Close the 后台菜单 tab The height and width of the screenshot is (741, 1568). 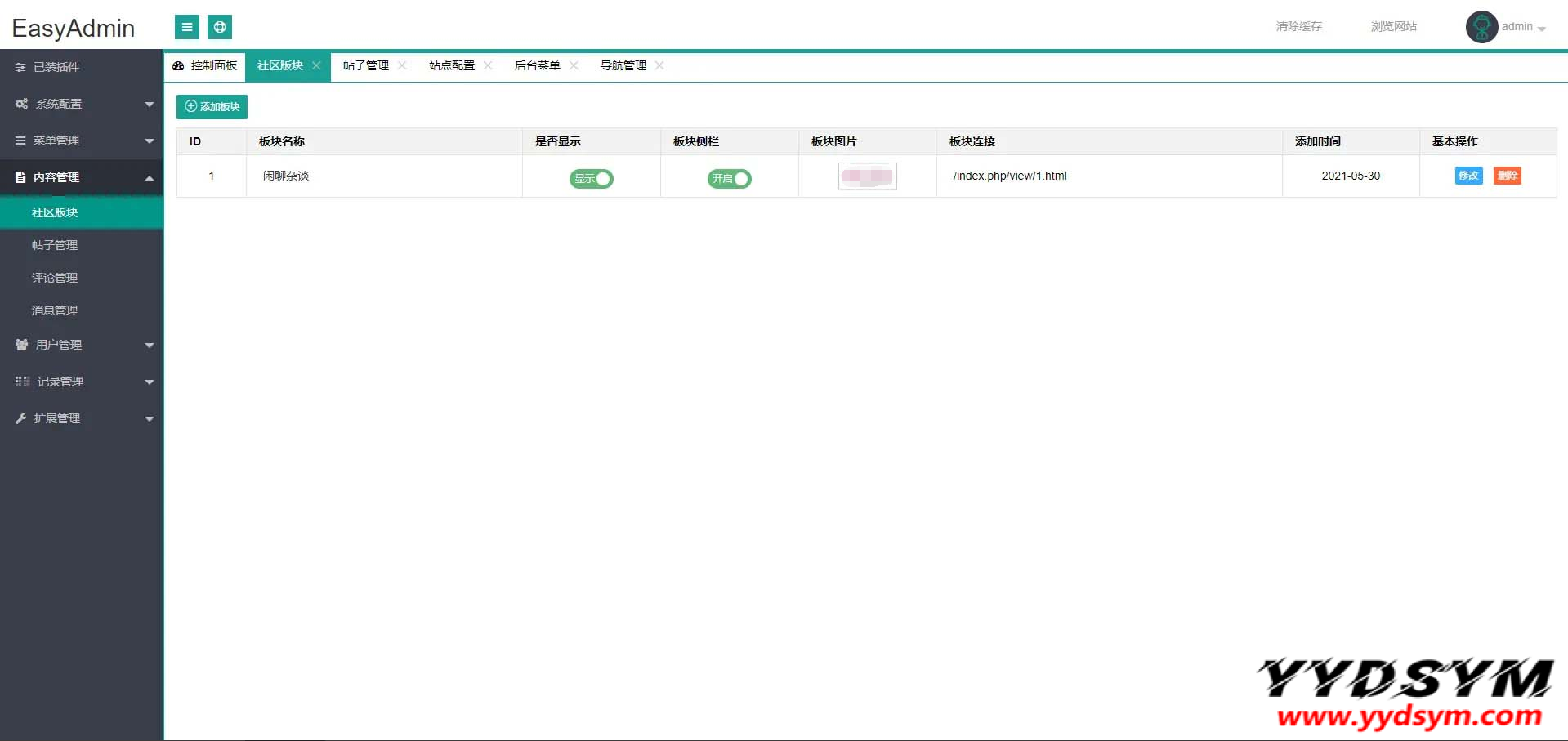click(574, 65)
